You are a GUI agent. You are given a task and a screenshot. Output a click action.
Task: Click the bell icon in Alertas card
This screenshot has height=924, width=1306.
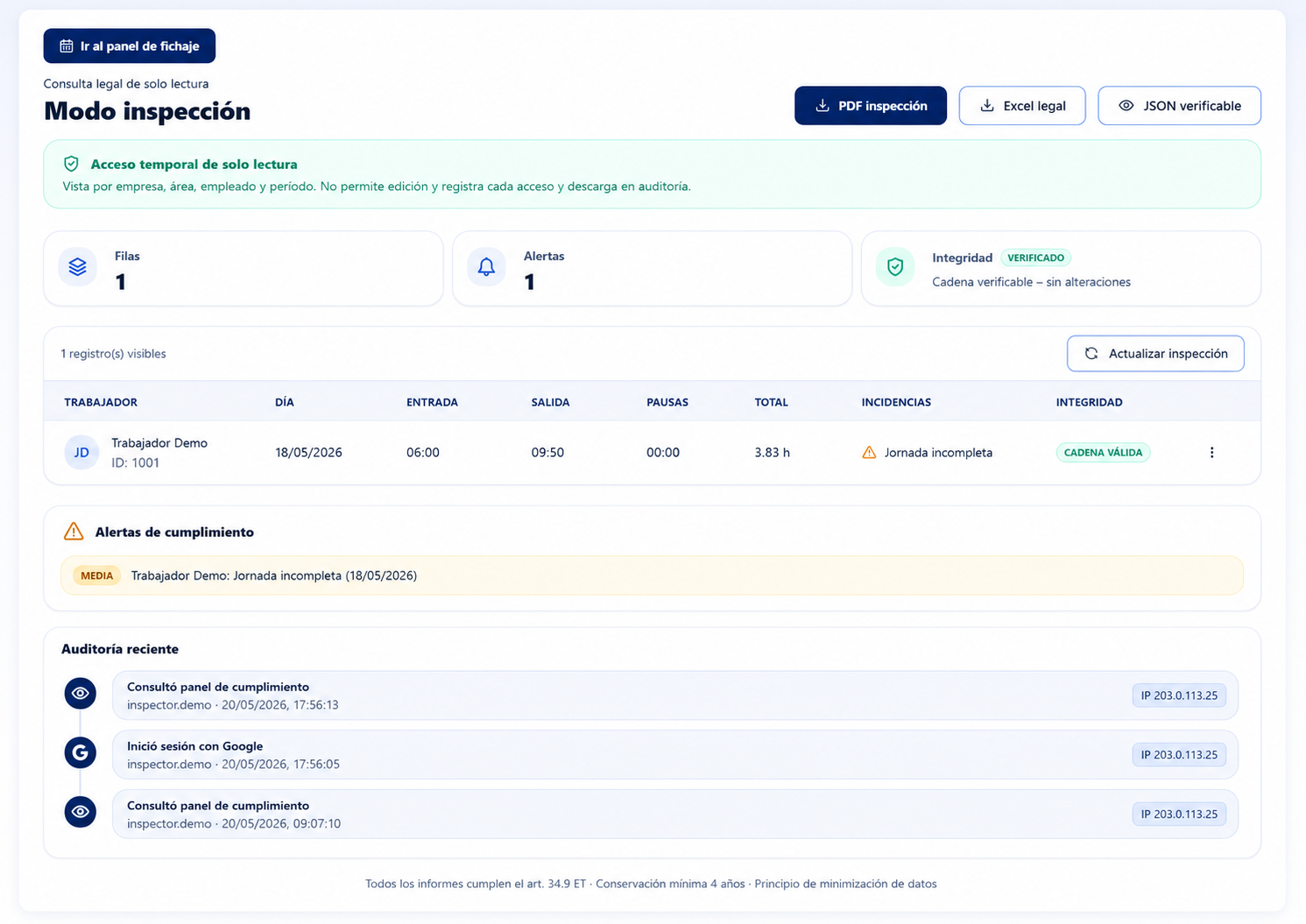tap(486, 267)
